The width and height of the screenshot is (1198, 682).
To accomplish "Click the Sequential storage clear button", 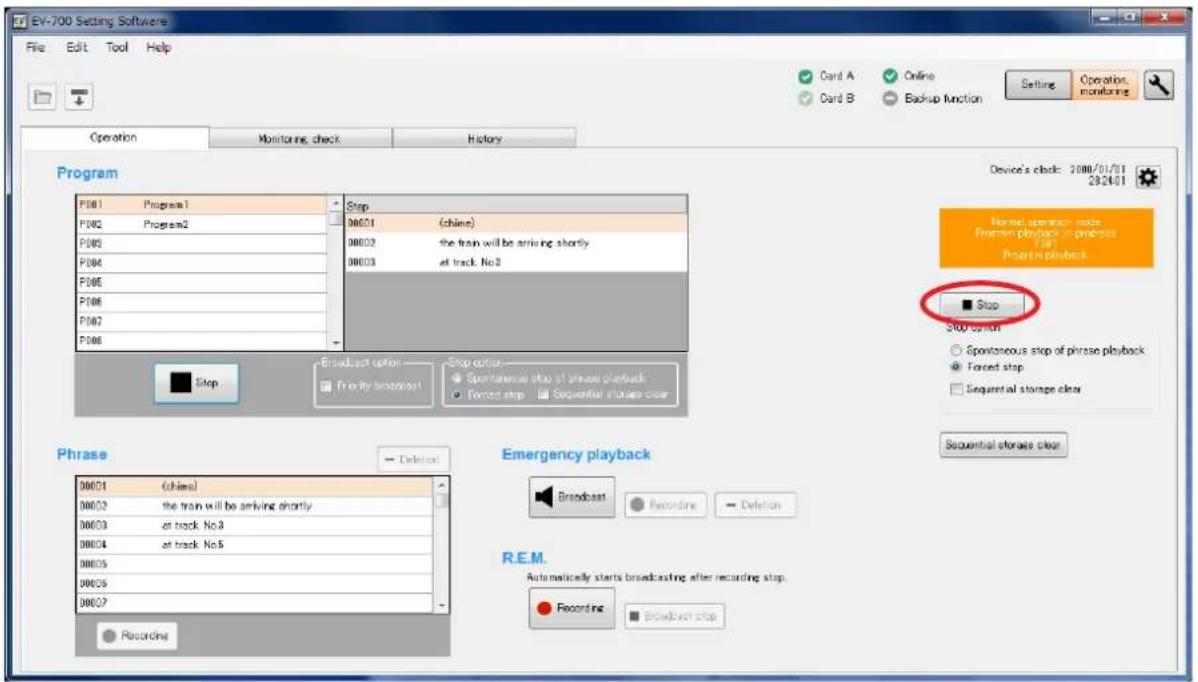I will click(x=1003, y=444).
